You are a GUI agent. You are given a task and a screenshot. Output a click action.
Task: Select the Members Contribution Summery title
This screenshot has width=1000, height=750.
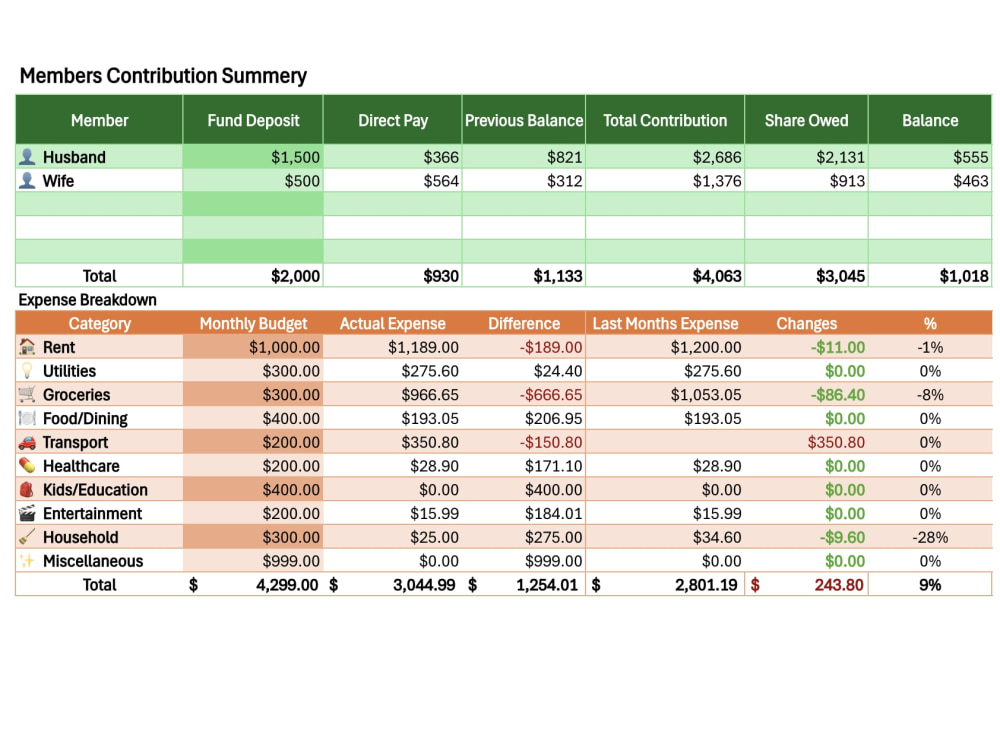click(163, 76)
